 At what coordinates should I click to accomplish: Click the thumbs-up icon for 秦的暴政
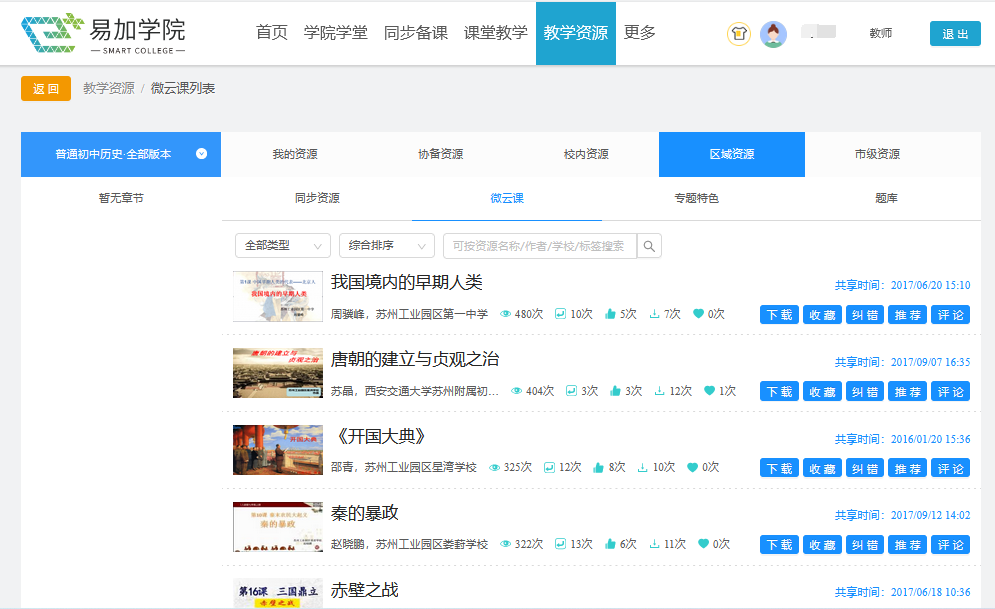(x=610, y=544)
